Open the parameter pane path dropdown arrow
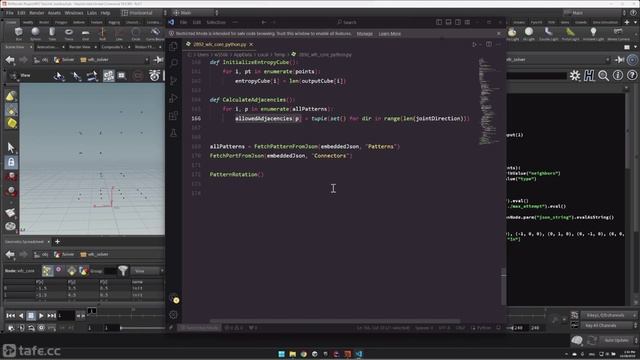This screenshot has width=640, height=360. click(608, 60)
